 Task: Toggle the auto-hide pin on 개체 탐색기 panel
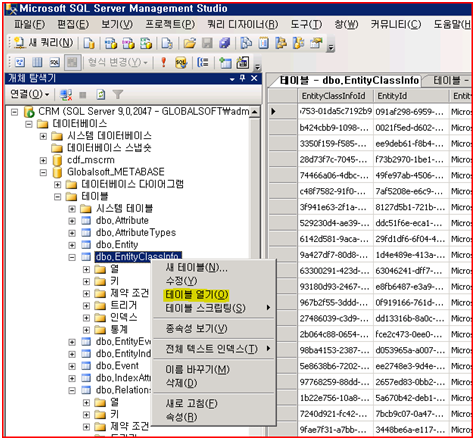click(x=243, y=78)
